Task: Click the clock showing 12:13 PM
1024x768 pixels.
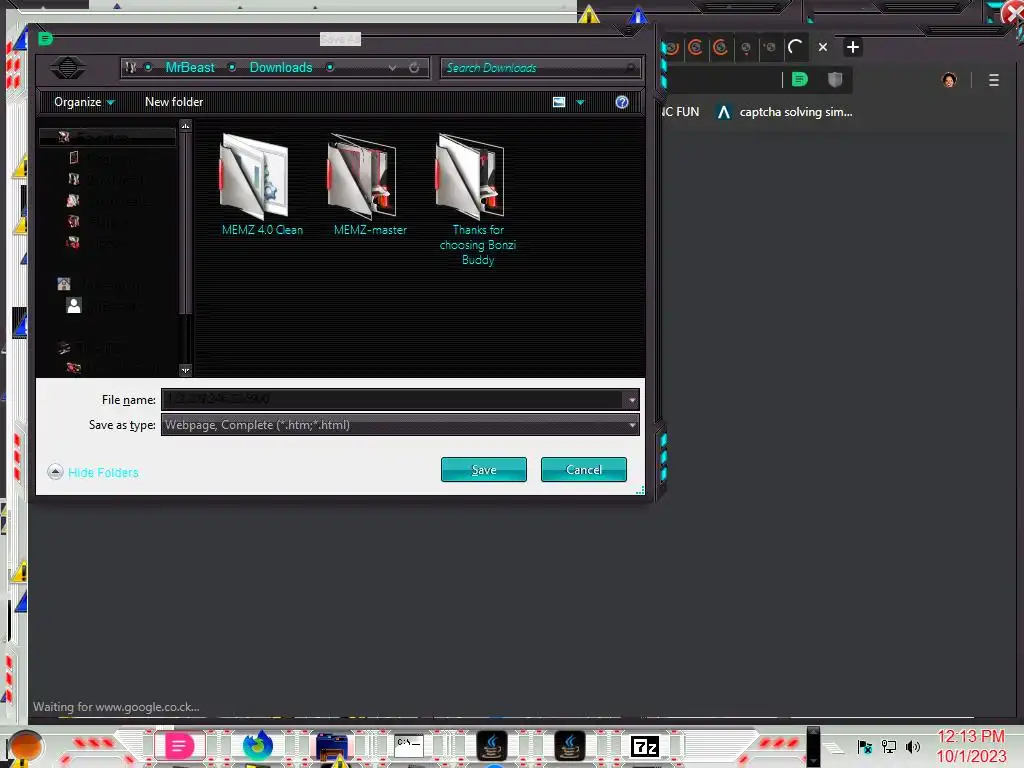Action: point(970,737)
